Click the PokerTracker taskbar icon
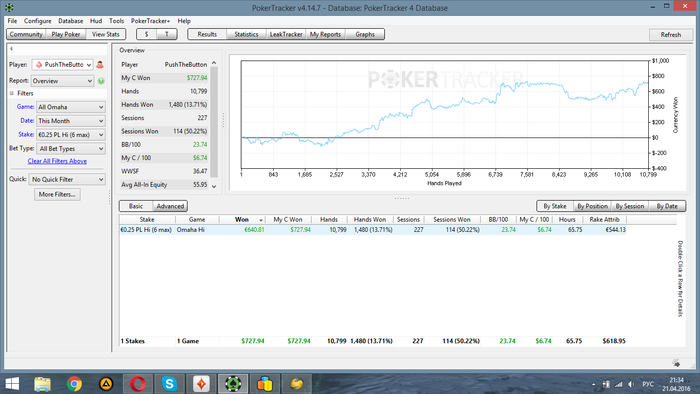Image resolution: width=700 pixels, height=394 pixels. (x=233, y=384)
